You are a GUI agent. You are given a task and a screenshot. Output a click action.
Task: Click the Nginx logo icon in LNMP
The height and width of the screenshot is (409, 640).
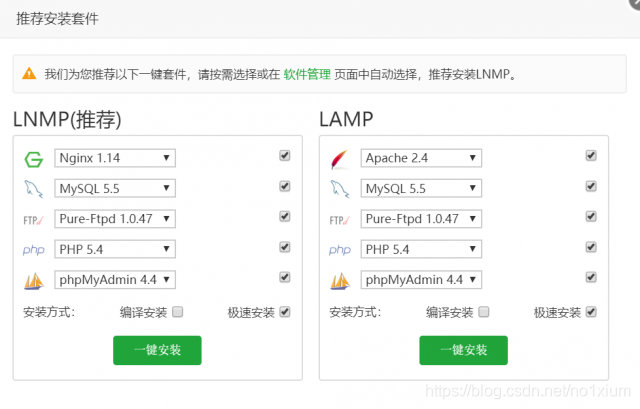(33, 159)
